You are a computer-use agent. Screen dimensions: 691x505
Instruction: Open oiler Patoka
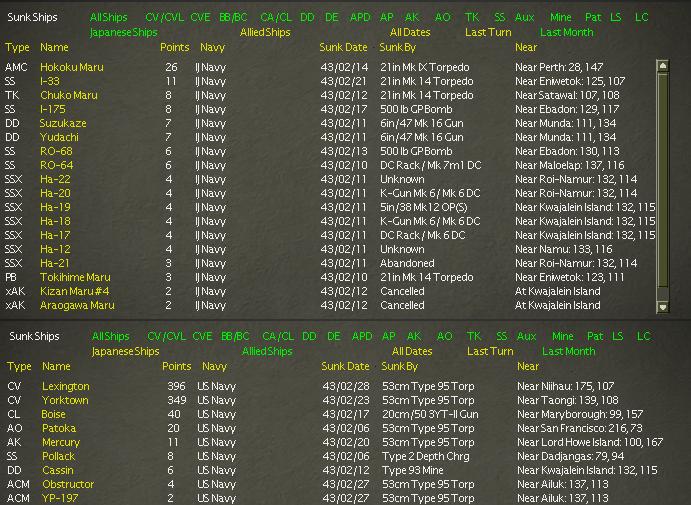[x=59, y=428]
